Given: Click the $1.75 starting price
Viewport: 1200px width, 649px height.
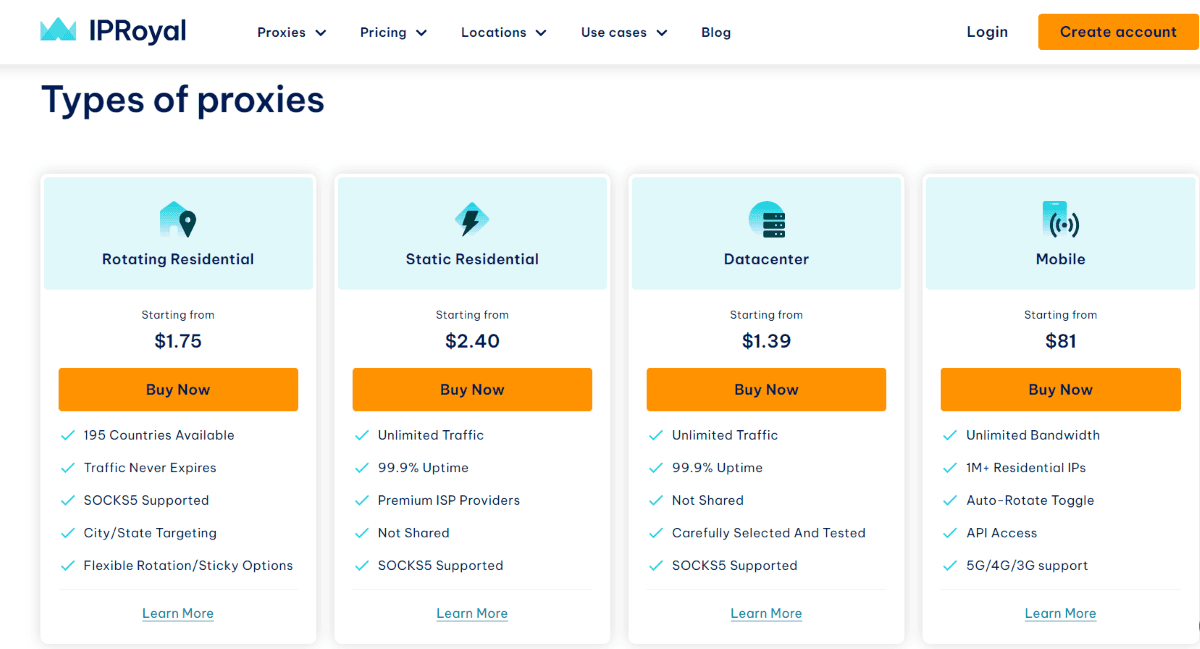Looking at the screenshot, I should [178, 341].
